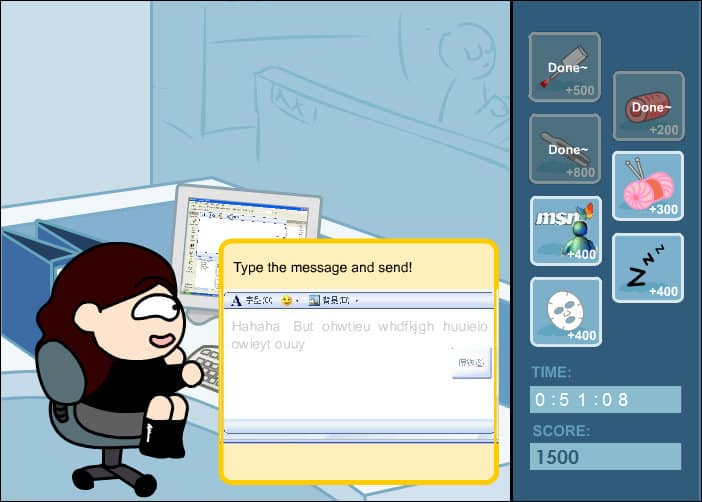Screen dimensions: 702x502
Task: Pick the face mask +400 task
Action: point(566,312)
